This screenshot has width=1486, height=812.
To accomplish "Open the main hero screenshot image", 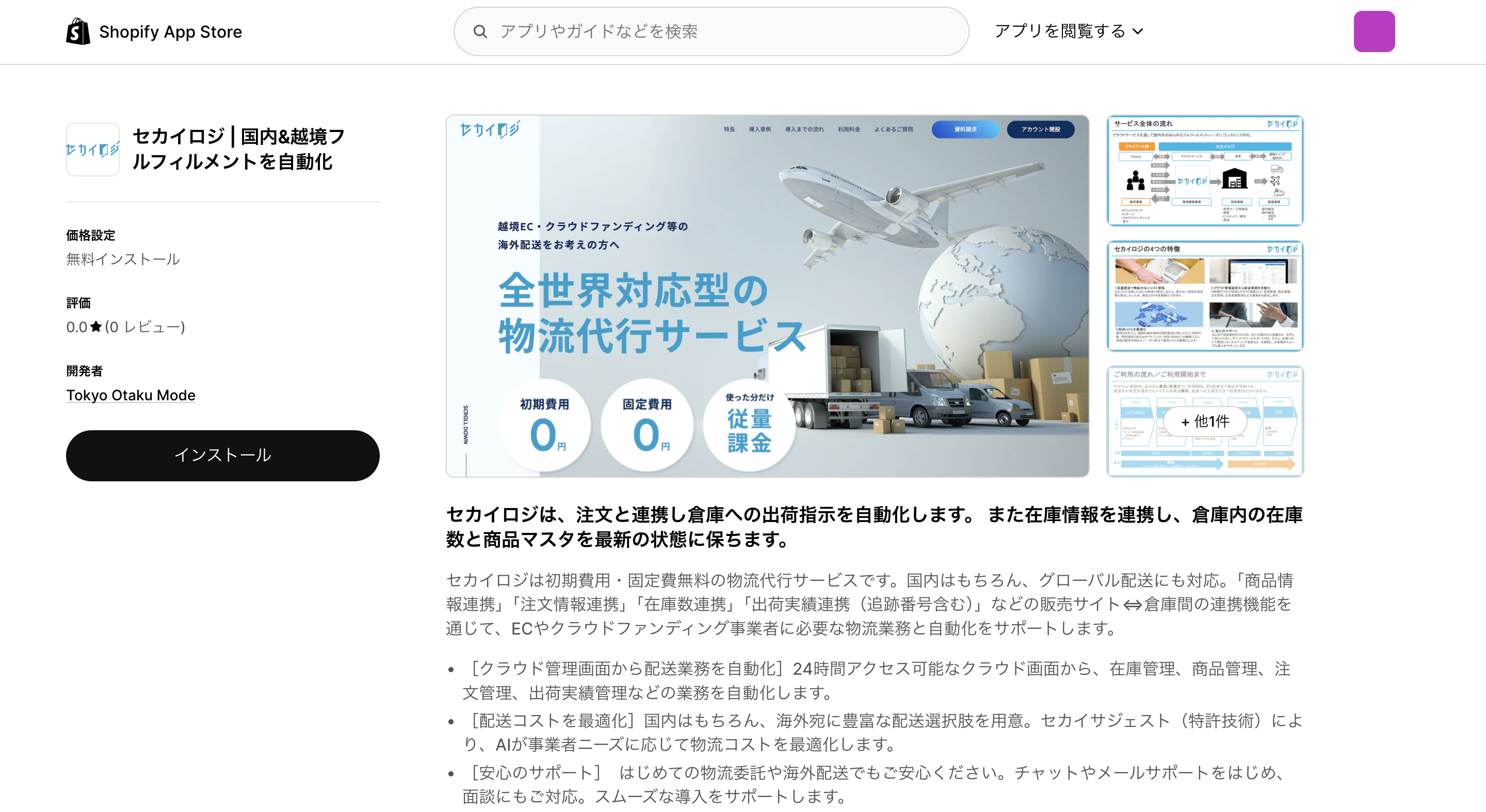I will coord(767,296).
